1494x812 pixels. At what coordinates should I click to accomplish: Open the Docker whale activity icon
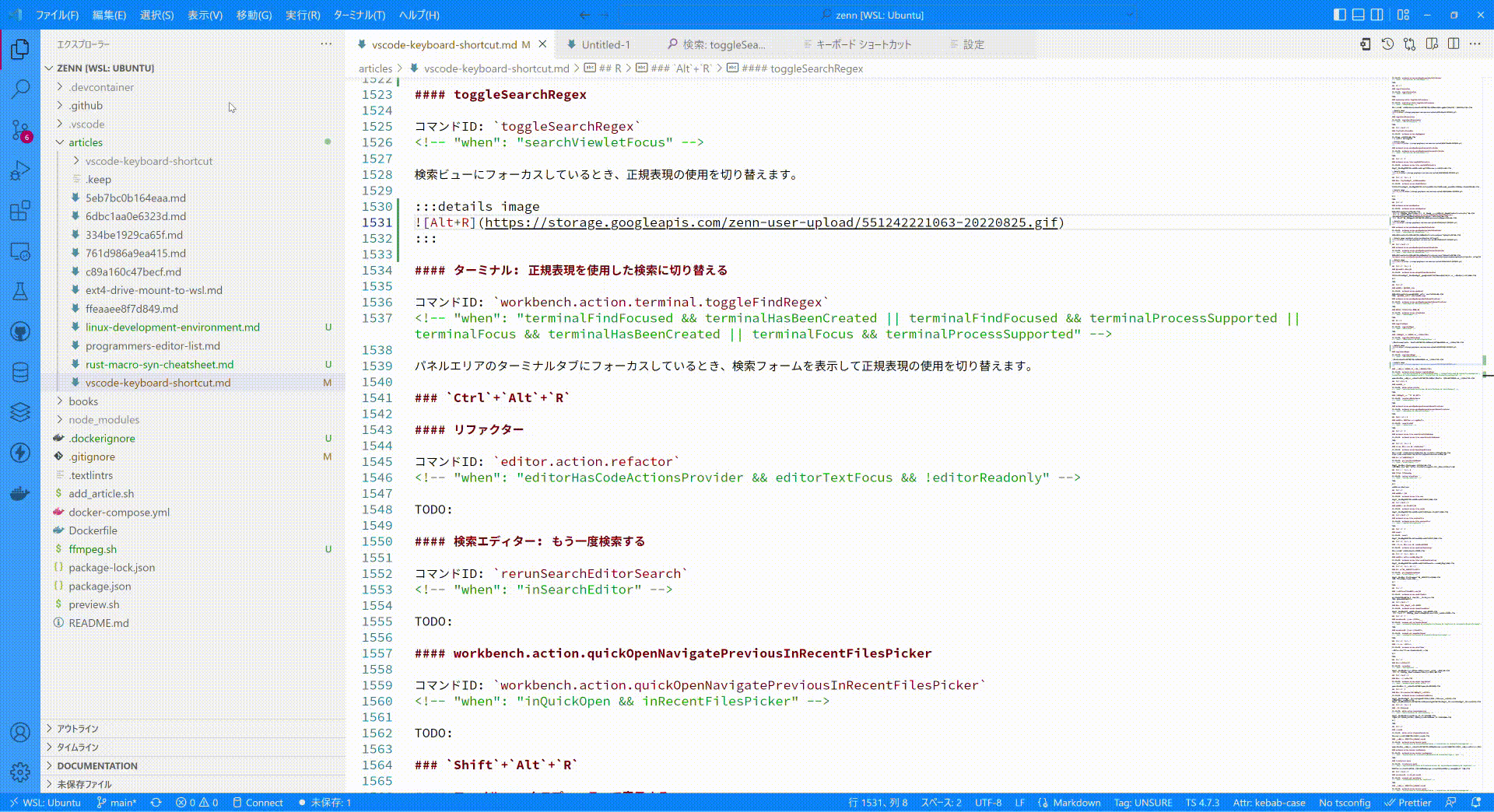point(20,493)
